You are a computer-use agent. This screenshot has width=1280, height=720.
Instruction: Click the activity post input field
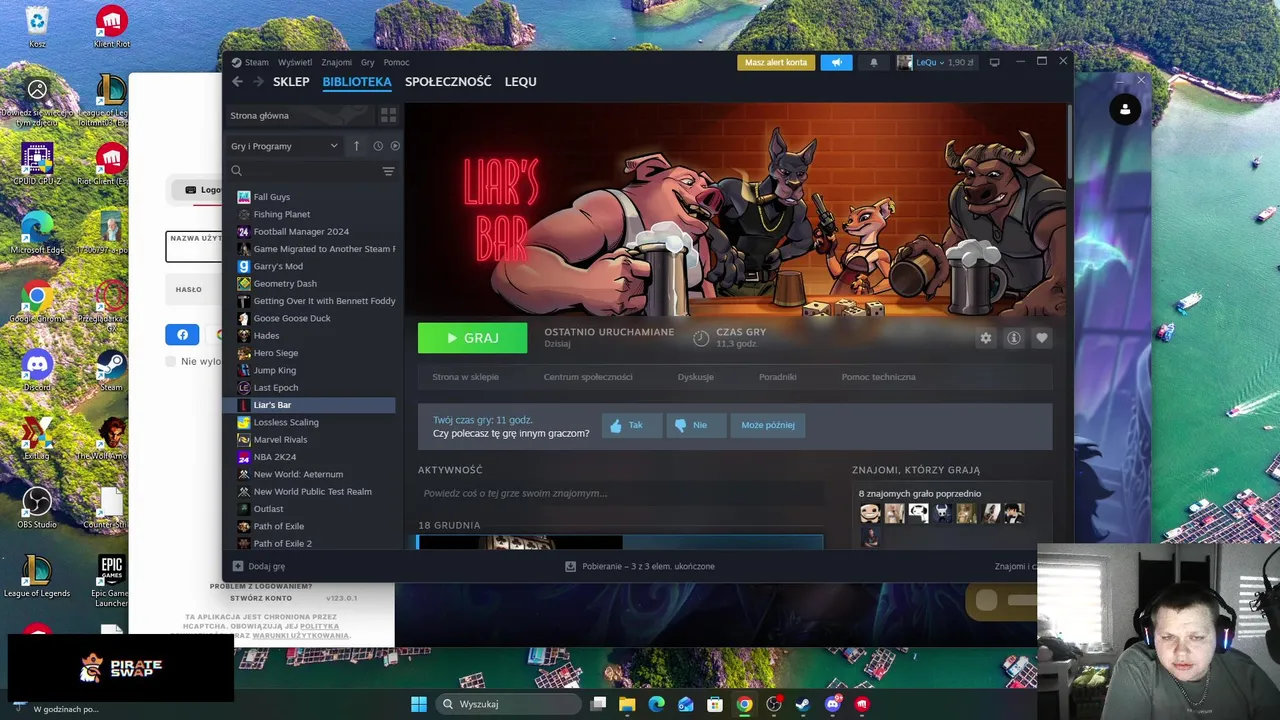tap(620, 493)
